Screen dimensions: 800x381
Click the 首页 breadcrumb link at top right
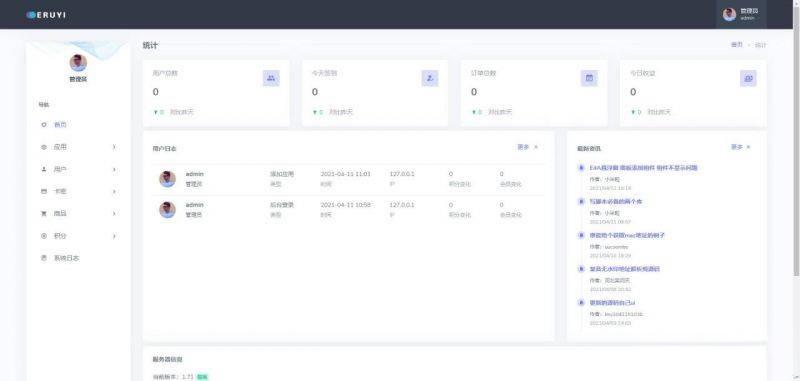737,45
